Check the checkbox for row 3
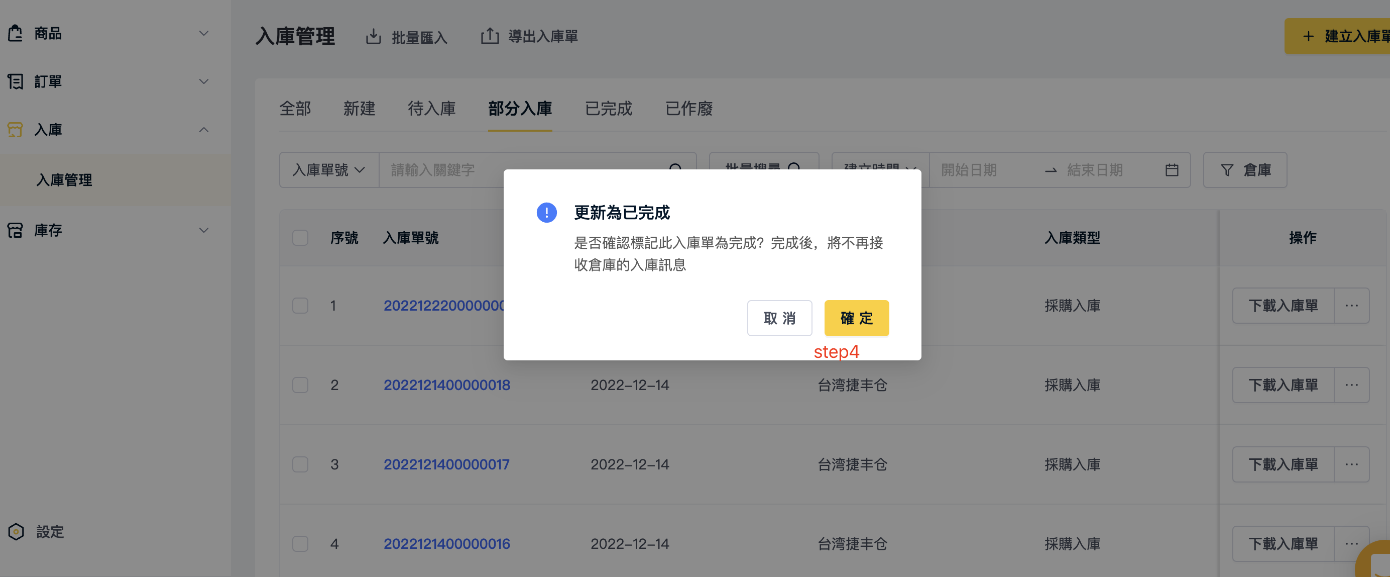This screenshot has height=578, width=1390. click(x=300, y=464)
